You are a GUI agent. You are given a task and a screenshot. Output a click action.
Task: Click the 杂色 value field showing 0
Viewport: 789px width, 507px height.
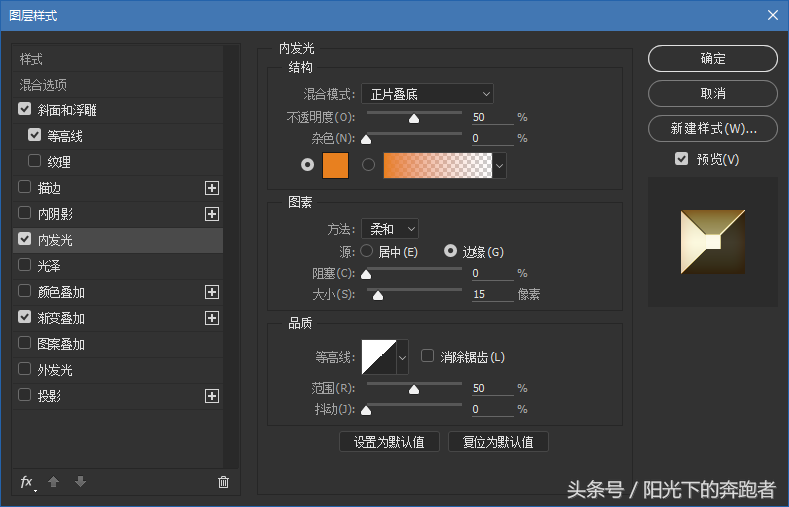click(x=492, y=138)
